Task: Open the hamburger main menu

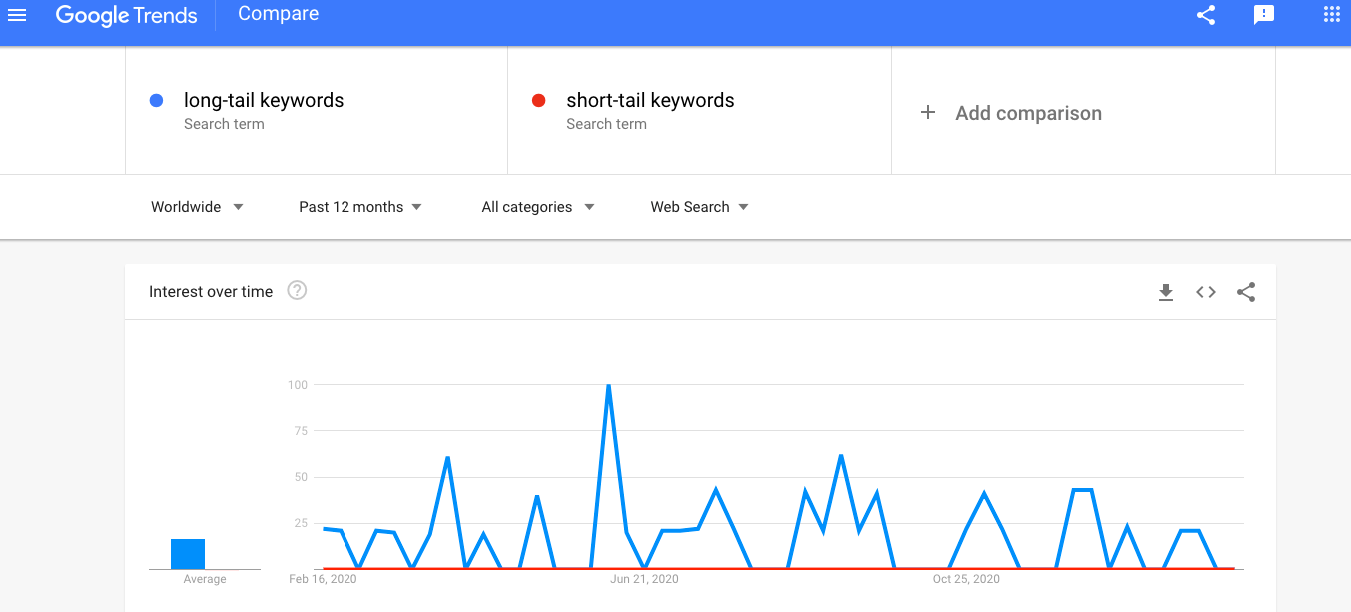Action: pos(17,15)
